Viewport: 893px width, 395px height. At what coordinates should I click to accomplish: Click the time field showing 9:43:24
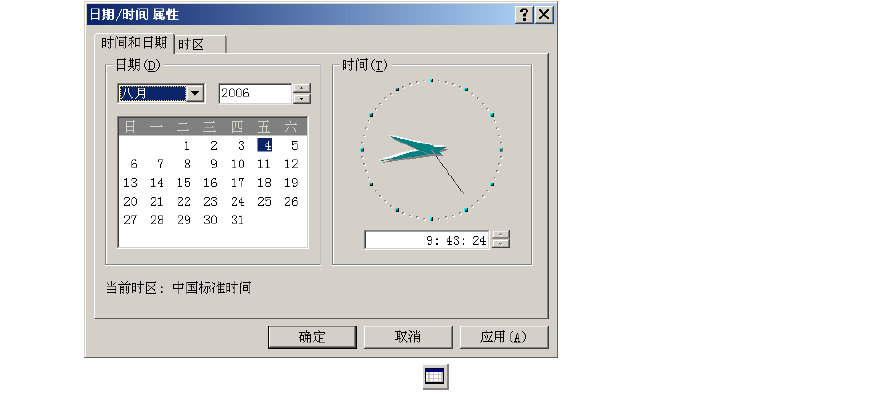(428, 240)
